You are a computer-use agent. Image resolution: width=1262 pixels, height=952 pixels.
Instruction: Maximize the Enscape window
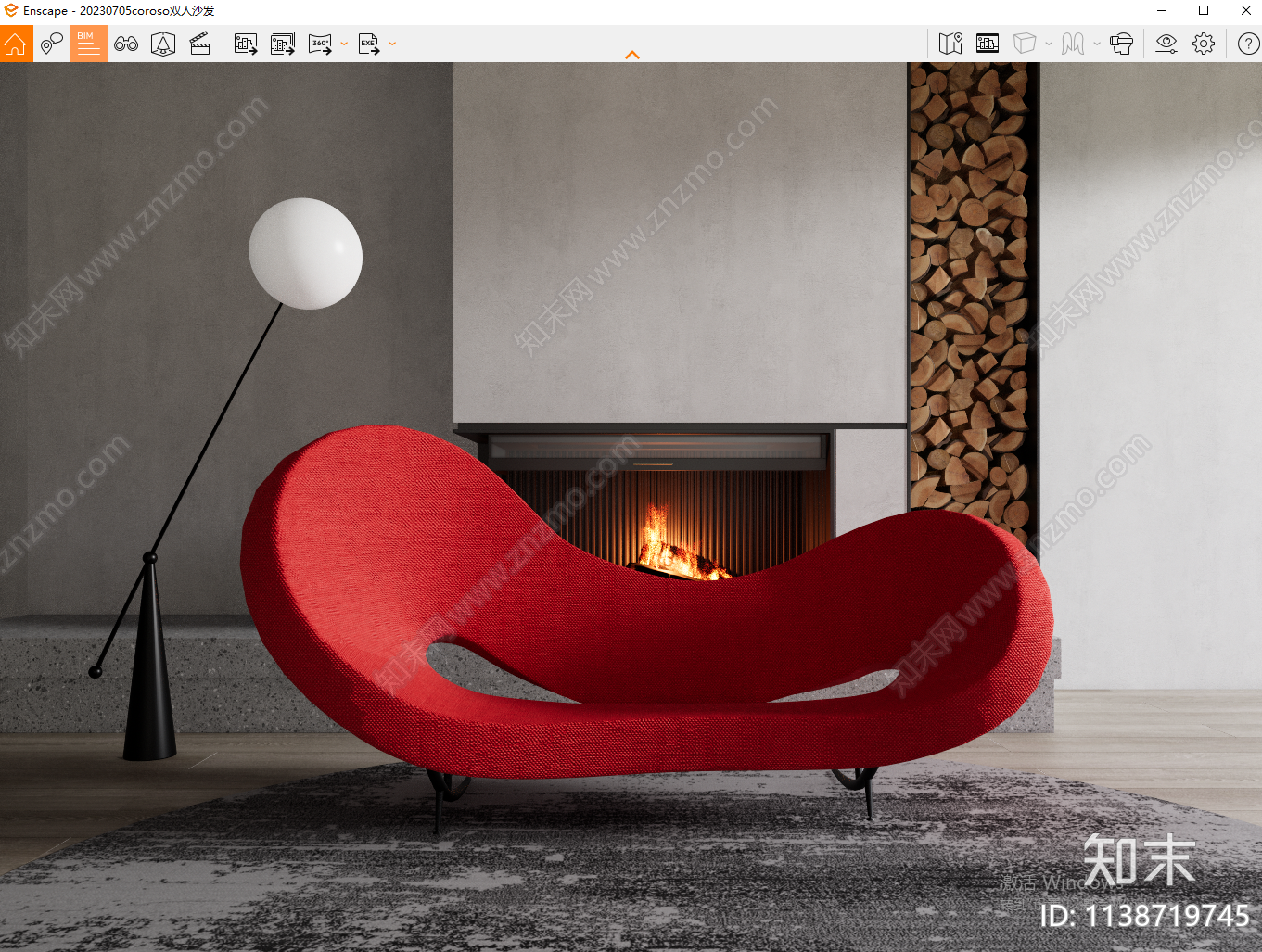click(1204, 10)
